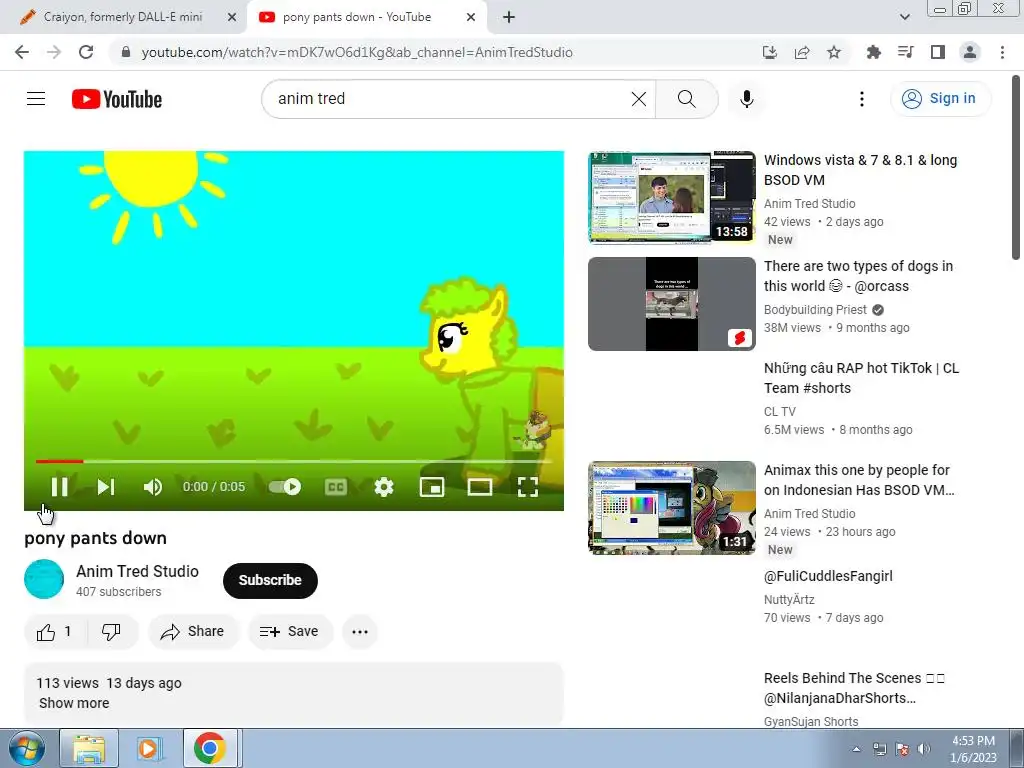Screen dimensions: 1024x768
Task: Open the two types of dogs Shorts thumbnail
Action: point(672,304)
